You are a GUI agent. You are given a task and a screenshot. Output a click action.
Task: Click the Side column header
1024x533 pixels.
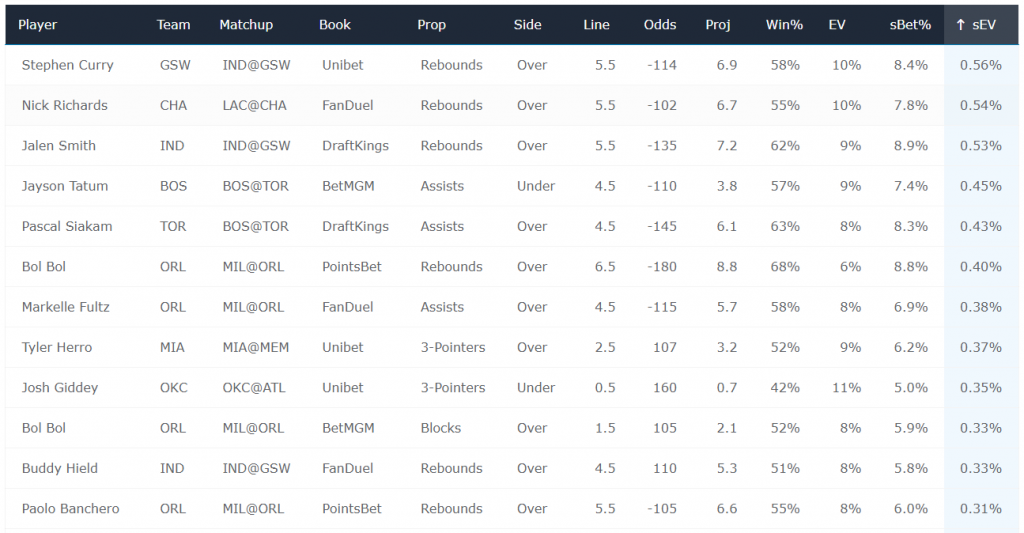point(527,25)
